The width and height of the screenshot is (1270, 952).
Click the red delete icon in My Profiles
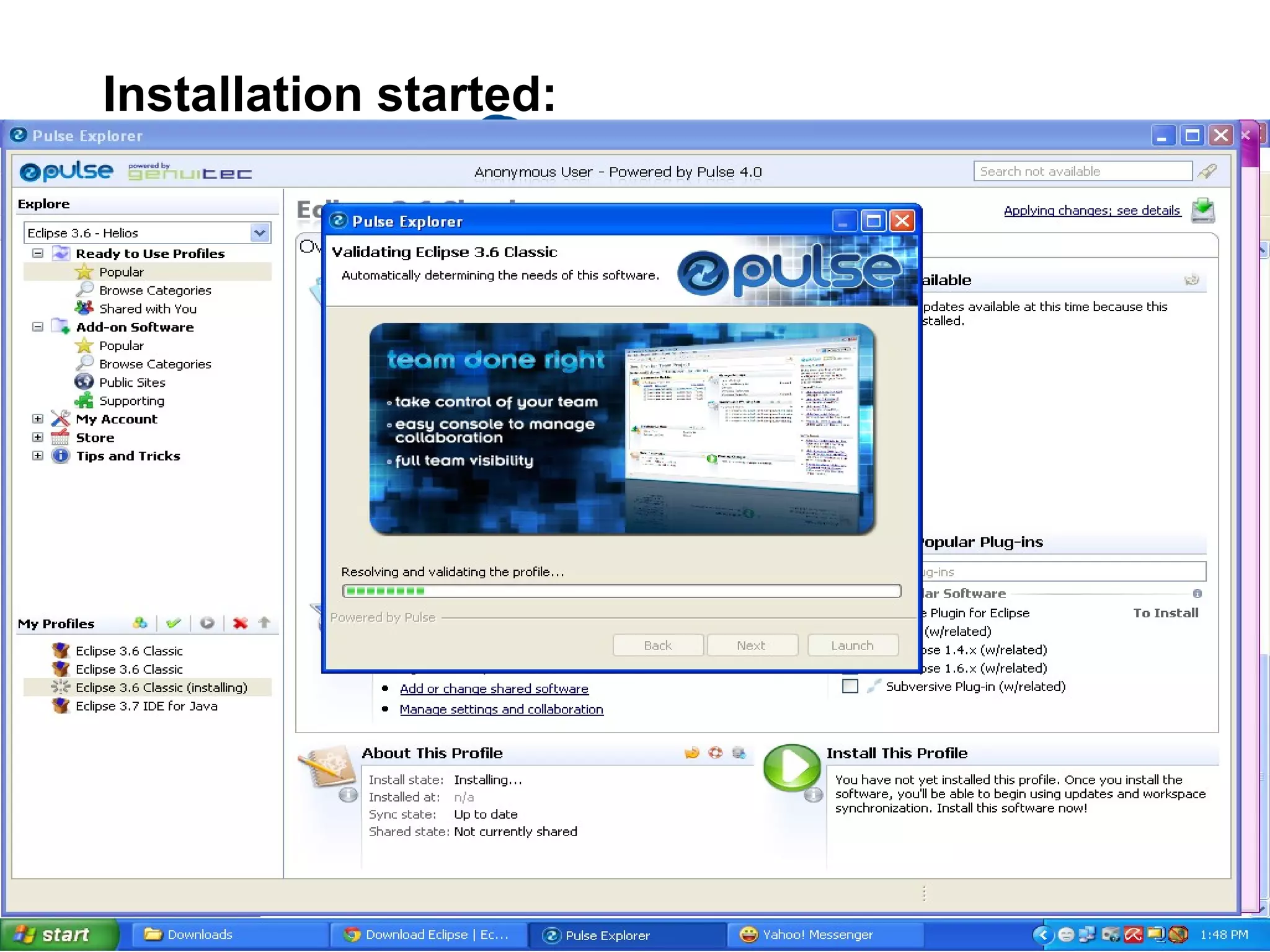pyautogui.click(x=241, y=623)
